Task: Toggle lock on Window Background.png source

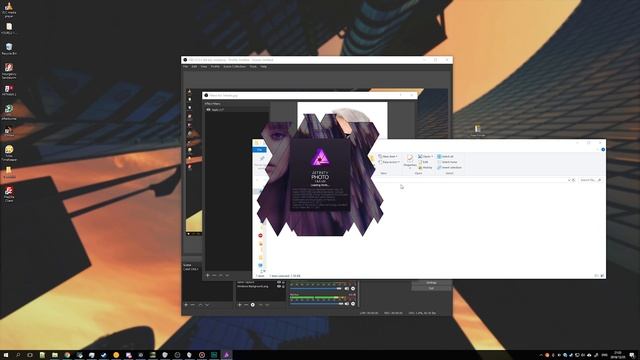Action: pyautogui.click(x=283, y=286)
